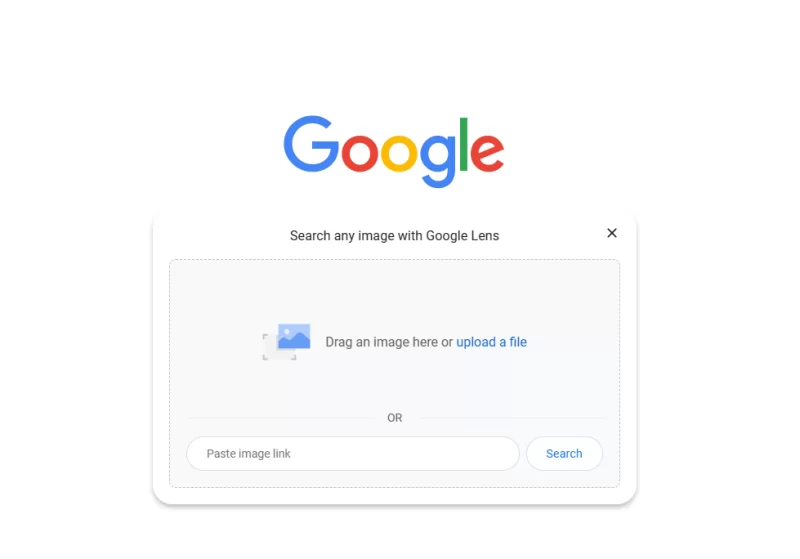Click the blue capital G of Google logo
The height and width of the screenshot is (559, 800).
[311, 144]
